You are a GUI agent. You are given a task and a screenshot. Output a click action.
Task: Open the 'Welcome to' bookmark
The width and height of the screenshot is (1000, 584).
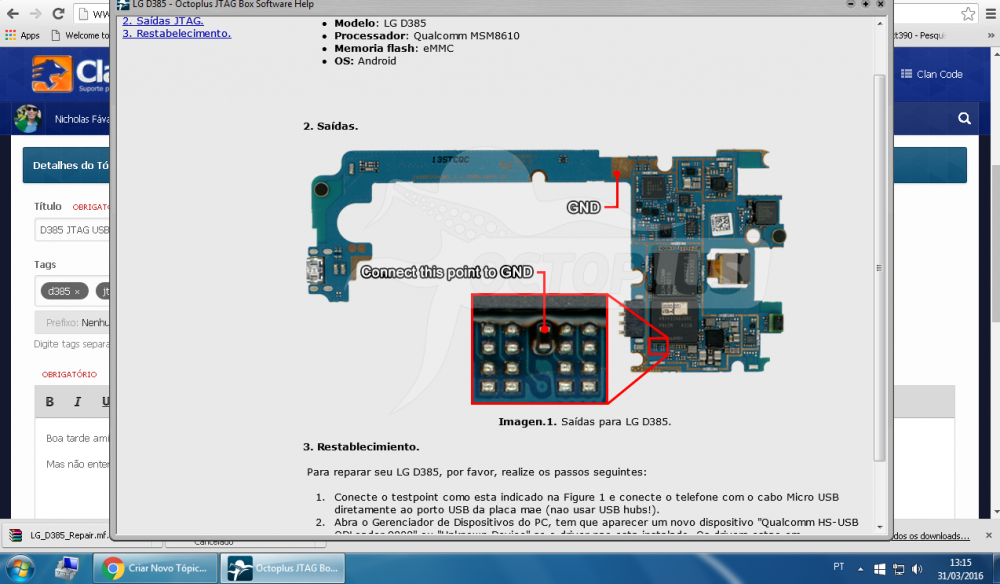coord(80,35)
